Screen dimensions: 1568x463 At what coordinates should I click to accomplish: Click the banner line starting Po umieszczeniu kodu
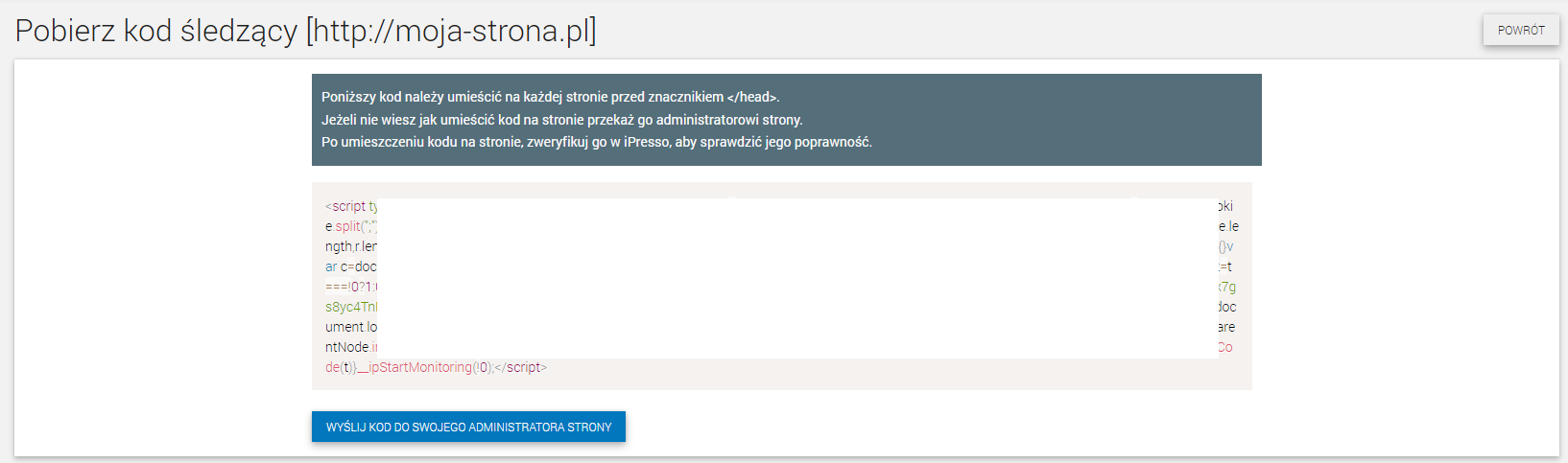coord(597,142)
